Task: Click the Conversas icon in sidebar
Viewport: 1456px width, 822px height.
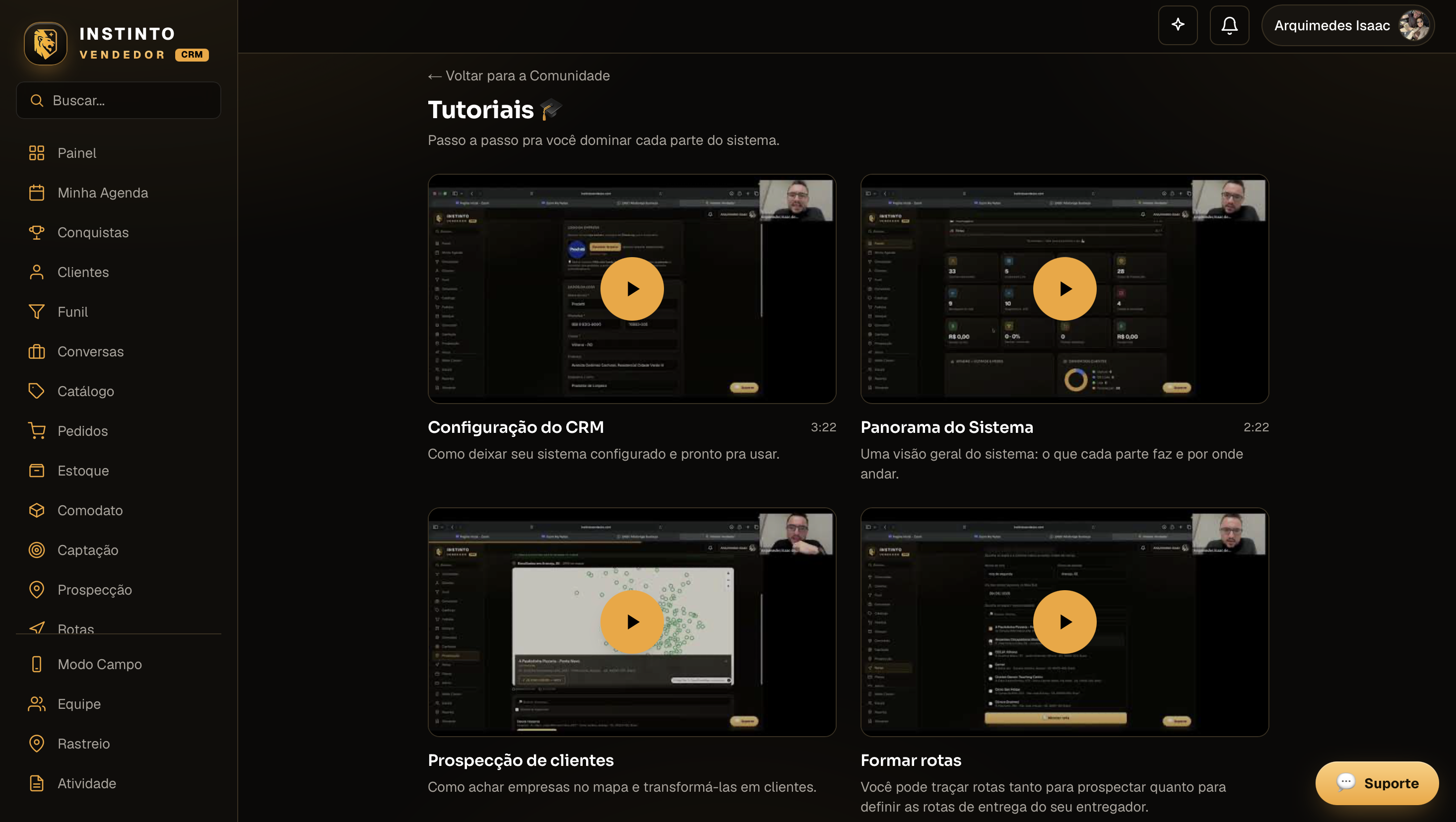Action: (37, 351)
